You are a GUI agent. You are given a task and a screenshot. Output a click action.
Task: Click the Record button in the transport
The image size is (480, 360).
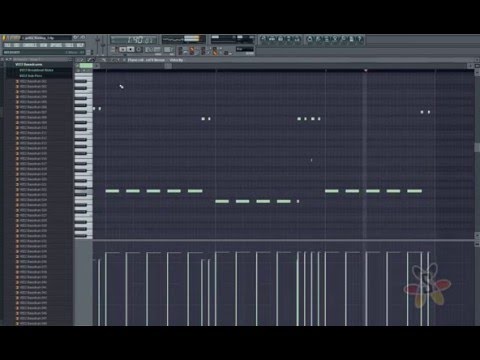139,50
